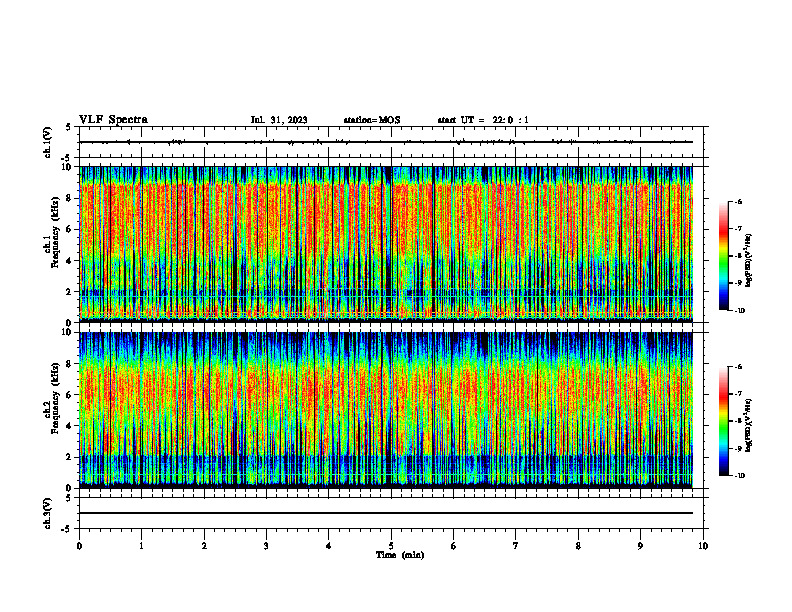The height and width of the screenshot is (612, 792).
Task: Click the time axis tick label "8"
Action: [x=578, y=546]
